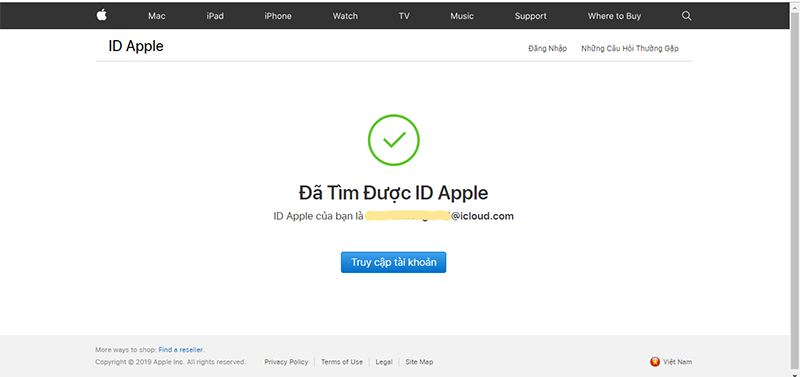This screenshot has width=800, height=377.
Task: Open the Music menu
Action: [462, 16]
